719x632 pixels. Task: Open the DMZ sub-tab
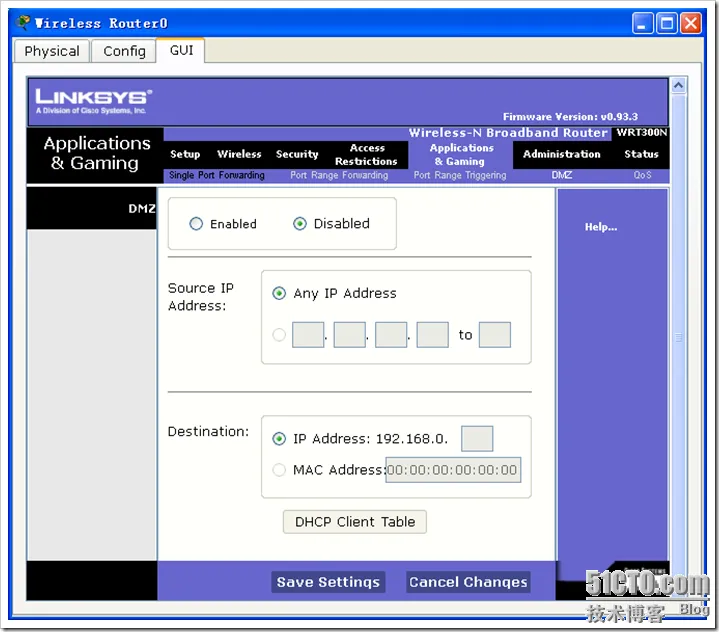562,175
